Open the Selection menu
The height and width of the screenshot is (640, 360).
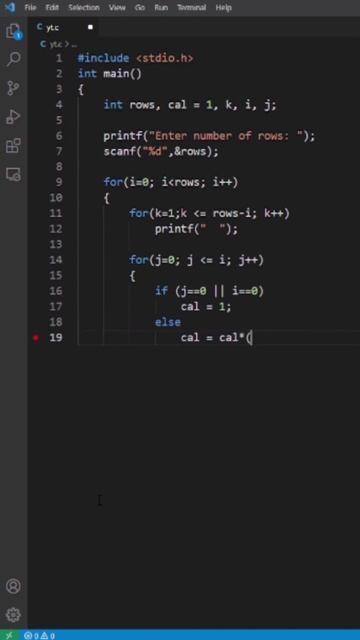pos(84,7)
